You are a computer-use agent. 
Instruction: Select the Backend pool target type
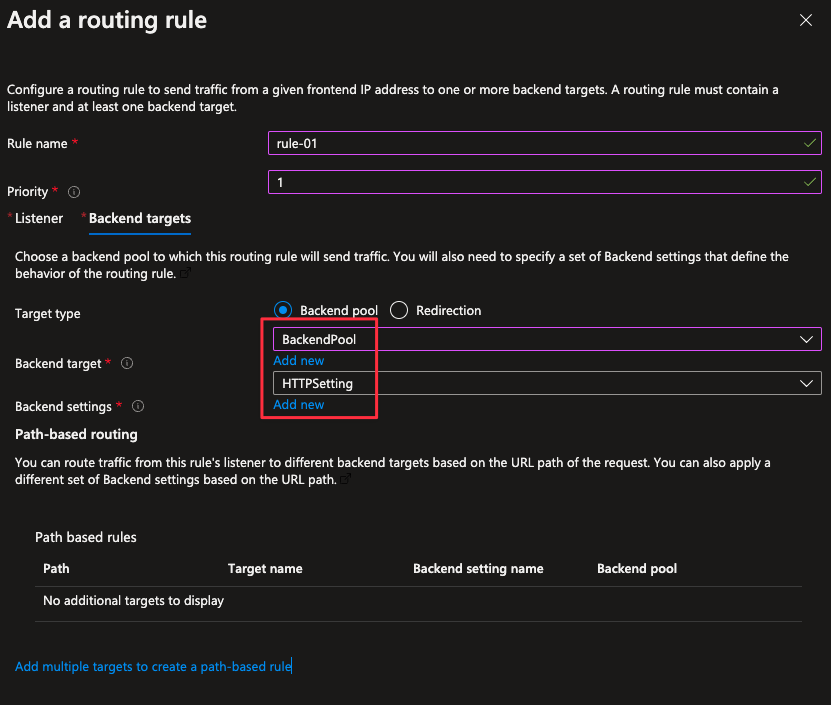(x=283, y=311)
